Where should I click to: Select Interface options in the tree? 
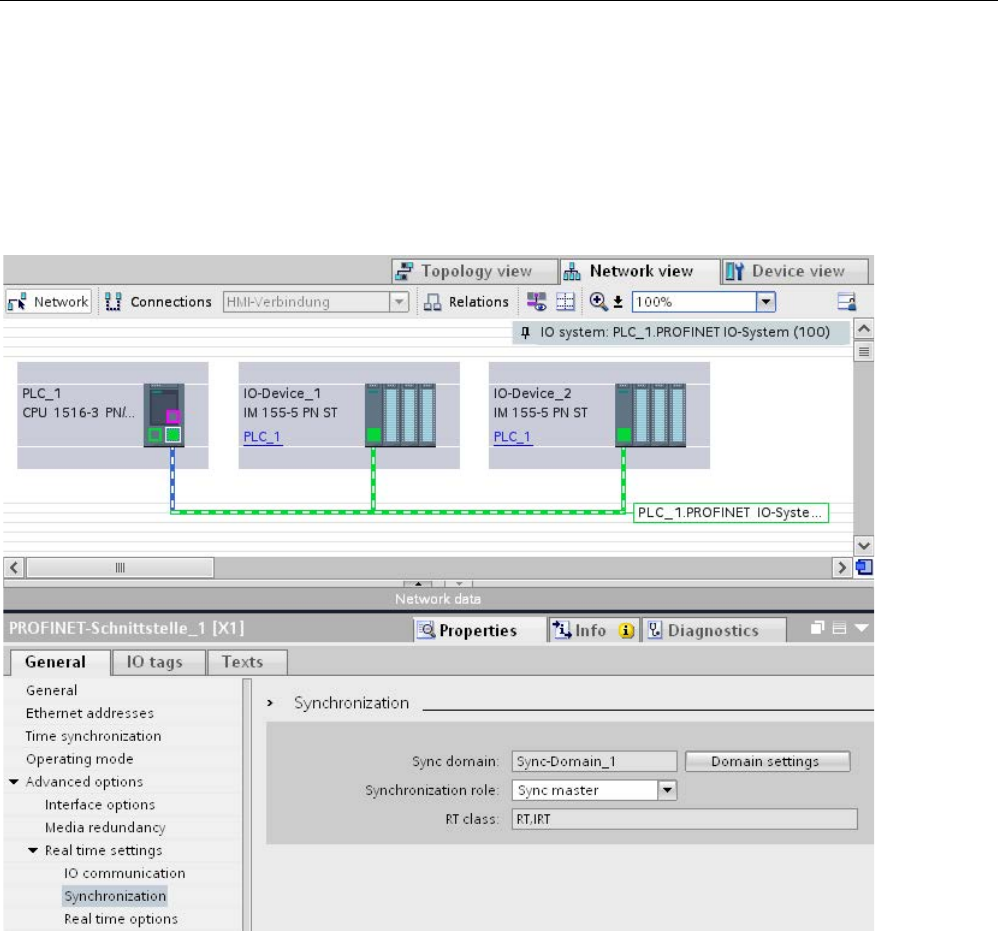[x=100, y=805]
